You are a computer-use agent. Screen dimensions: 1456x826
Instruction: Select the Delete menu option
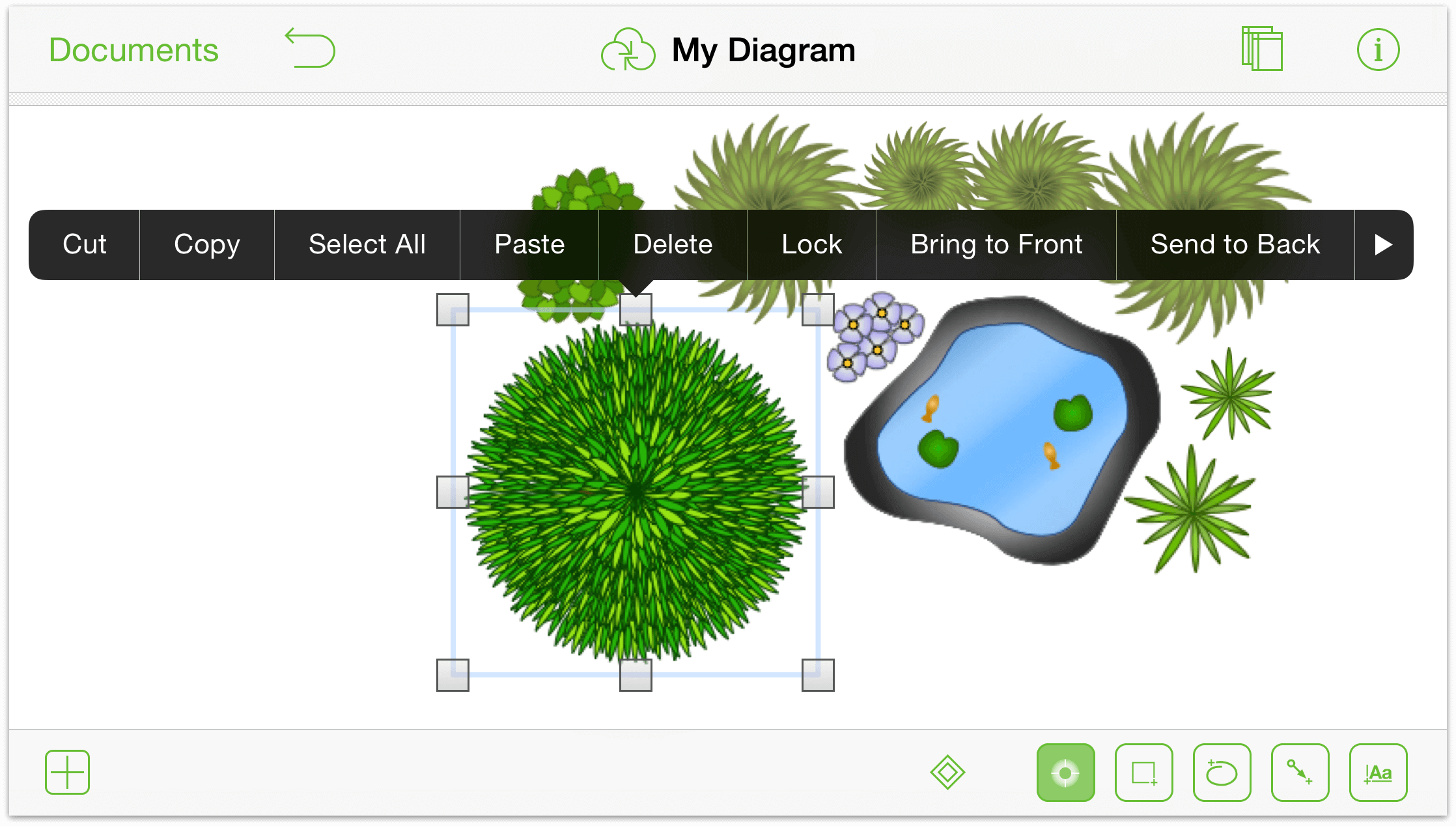pos(673,243)
